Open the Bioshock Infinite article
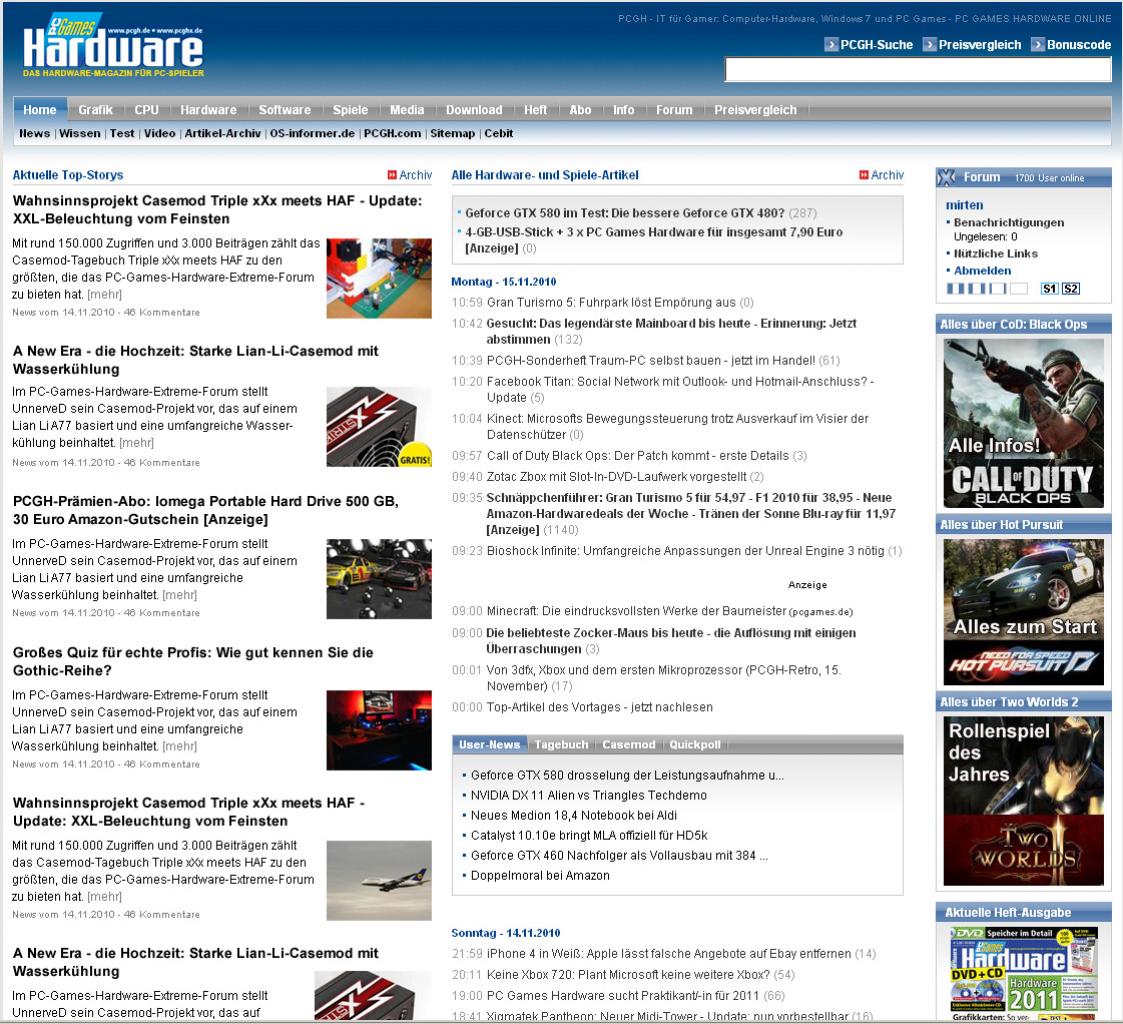The width and height of the screenshot is (1123, 1024). pyautogui.click(x=685, y=551)
